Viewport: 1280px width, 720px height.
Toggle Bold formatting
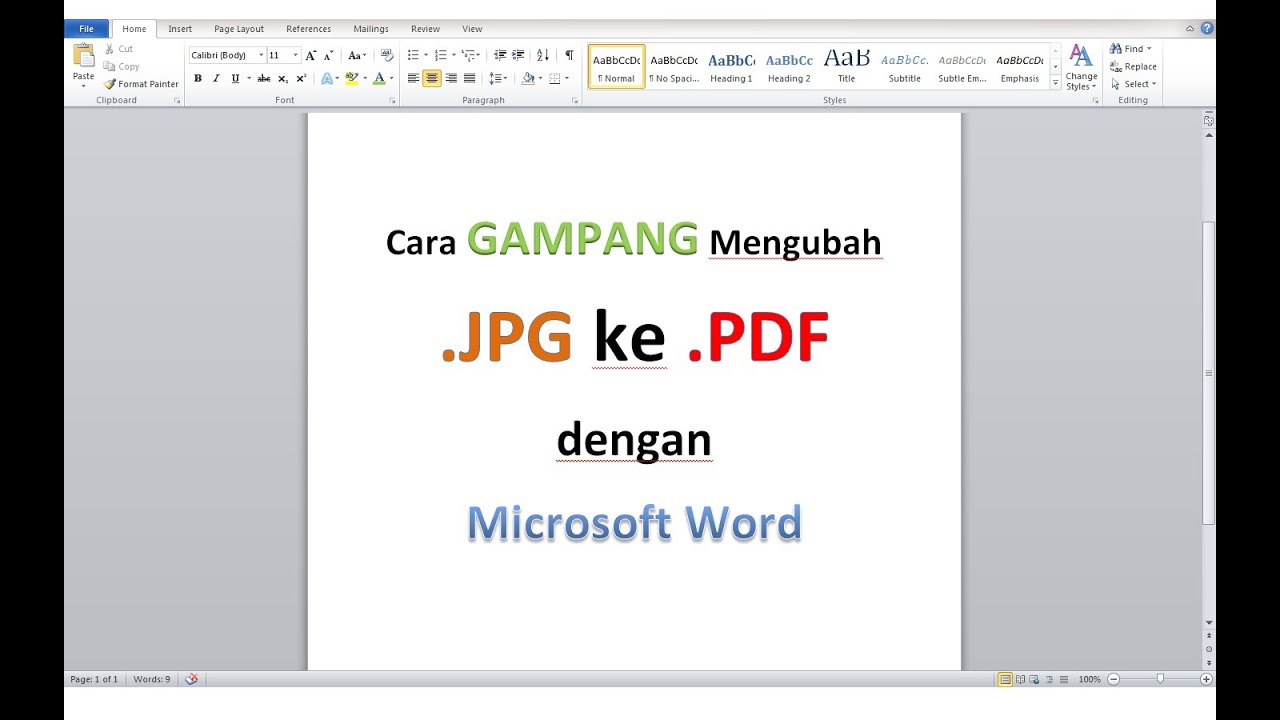[x=198, y=78]
